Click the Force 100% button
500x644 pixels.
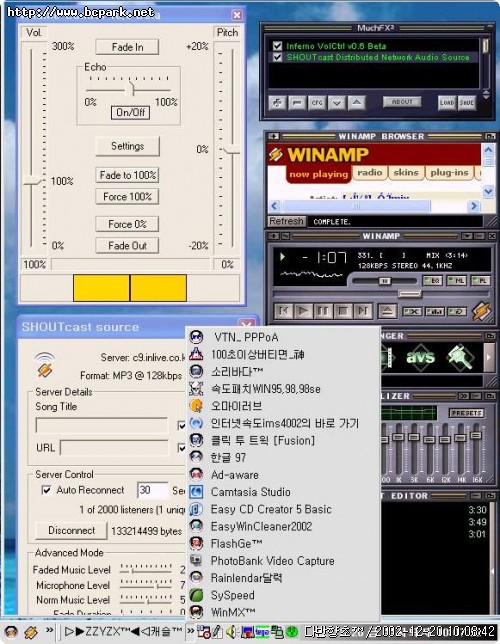127,196
